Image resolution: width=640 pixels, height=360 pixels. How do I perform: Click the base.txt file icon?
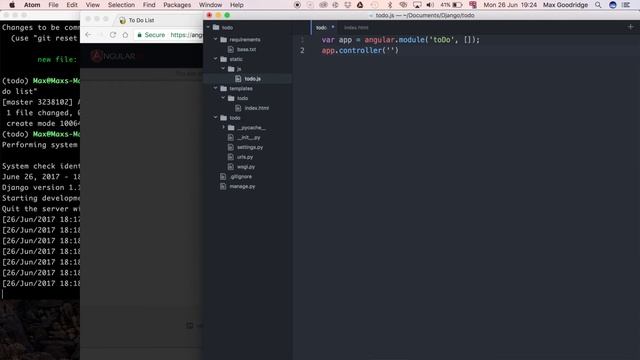click(231, 49)
